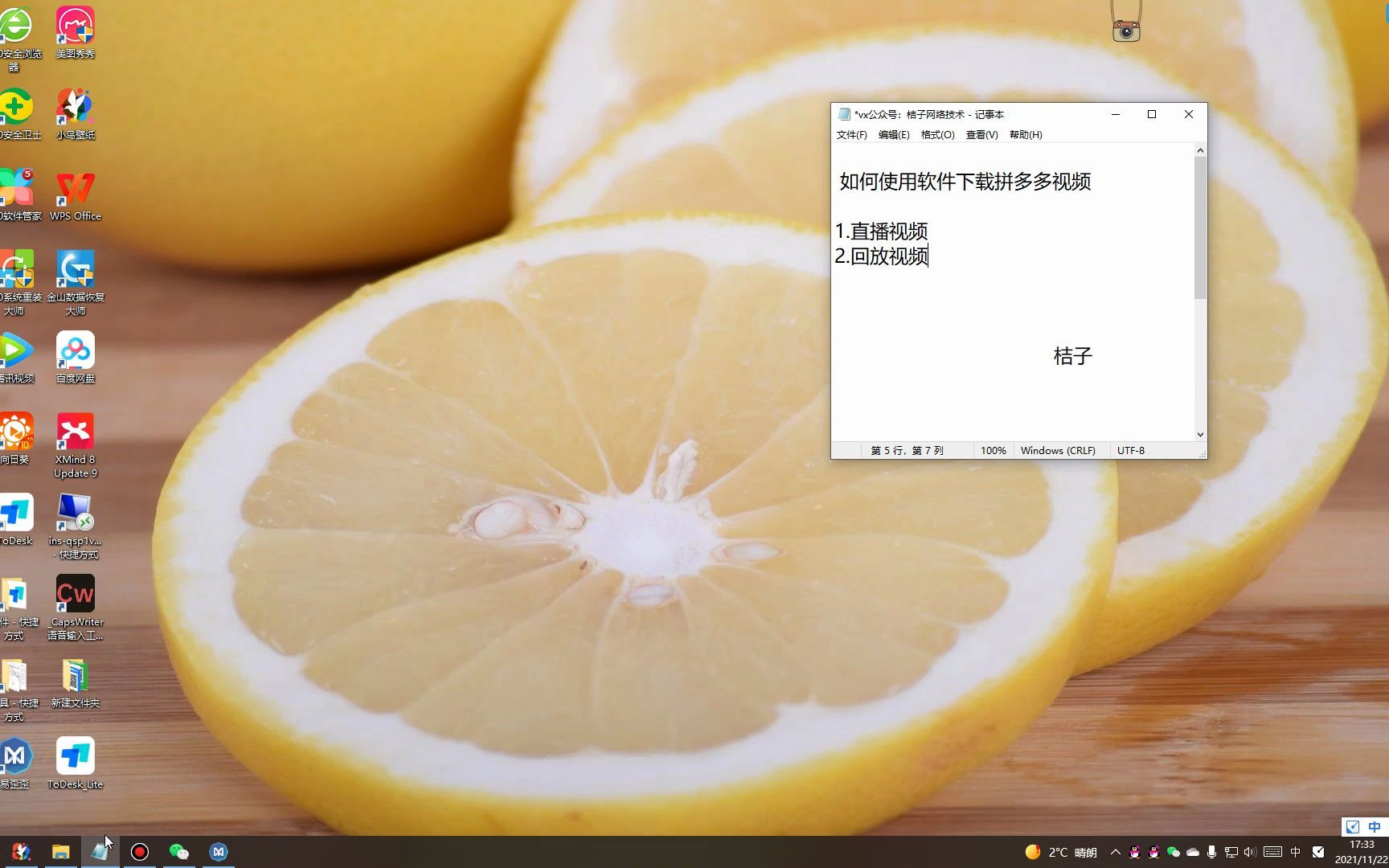Open the network tray icon
Image resolution: width=1389 pixels, height=868 pixels.
pos(1231,852)
